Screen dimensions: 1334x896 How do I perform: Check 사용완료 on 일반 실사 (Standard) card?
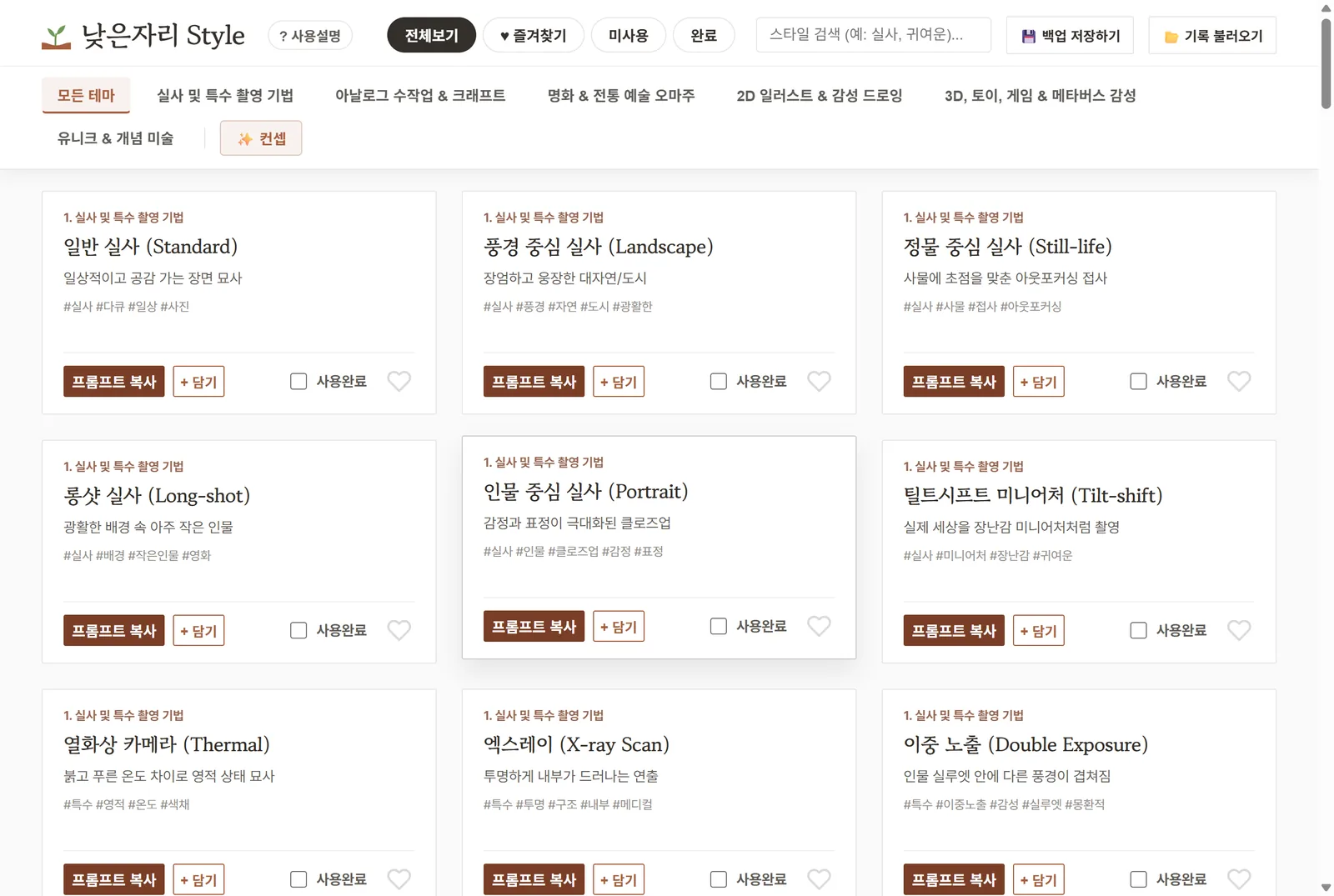point(298,382)
